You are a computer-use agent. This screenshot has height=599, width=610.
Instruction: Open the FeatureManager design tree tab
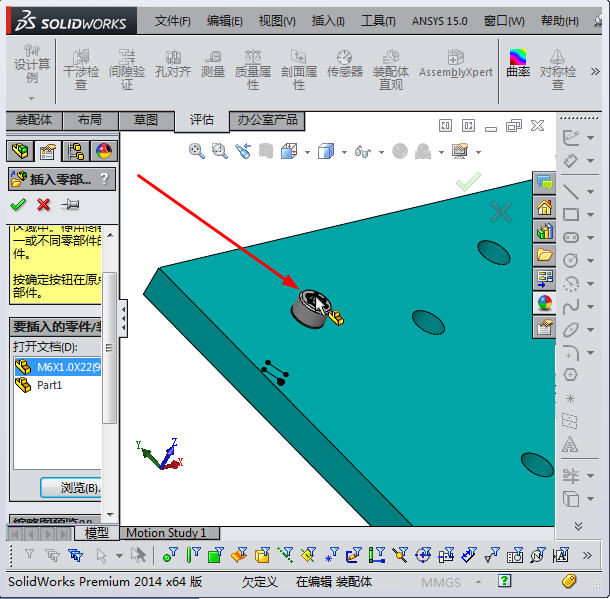click(x=18, y=151)
